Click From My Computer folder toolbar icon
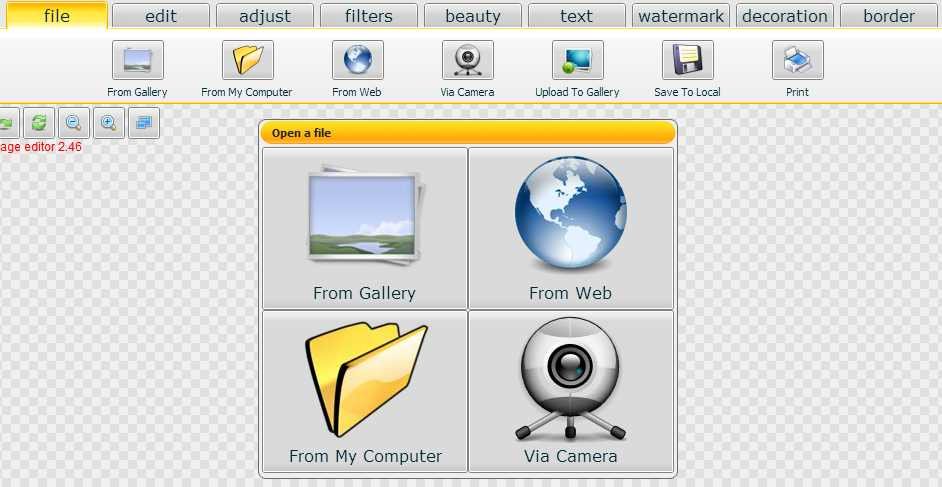Screen dimensions: 942x487 pos(247,61)
